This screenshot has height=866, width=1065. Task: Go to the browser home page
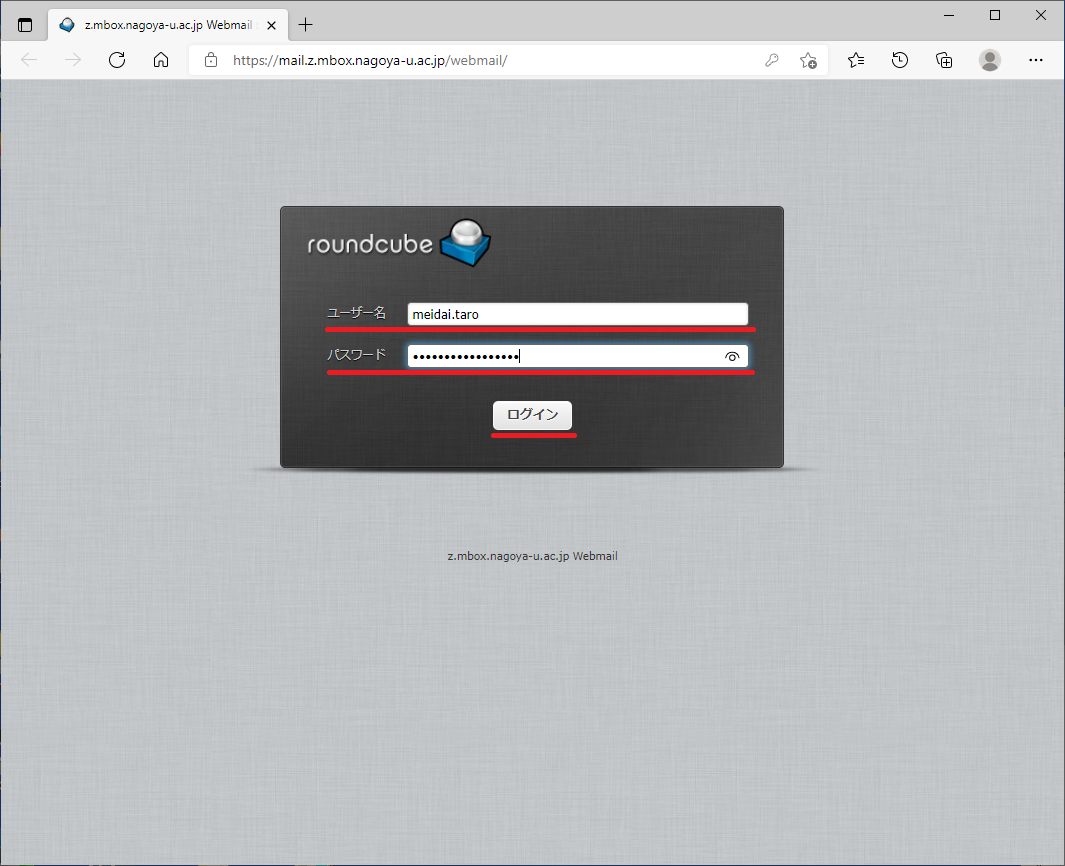[161, 60]
